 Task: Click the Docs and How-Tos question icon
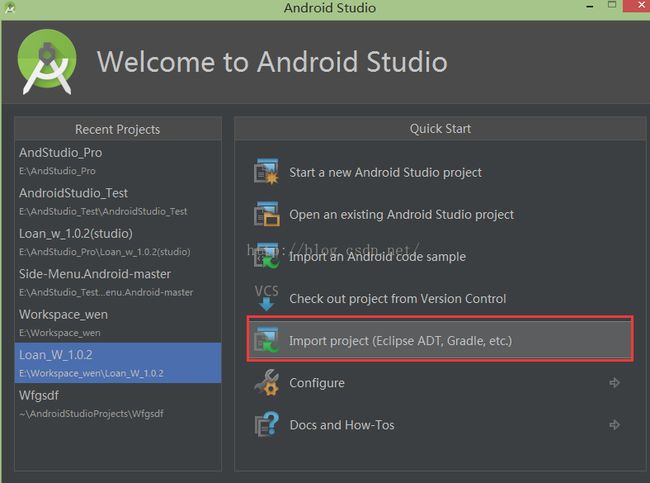click(266, 424)
